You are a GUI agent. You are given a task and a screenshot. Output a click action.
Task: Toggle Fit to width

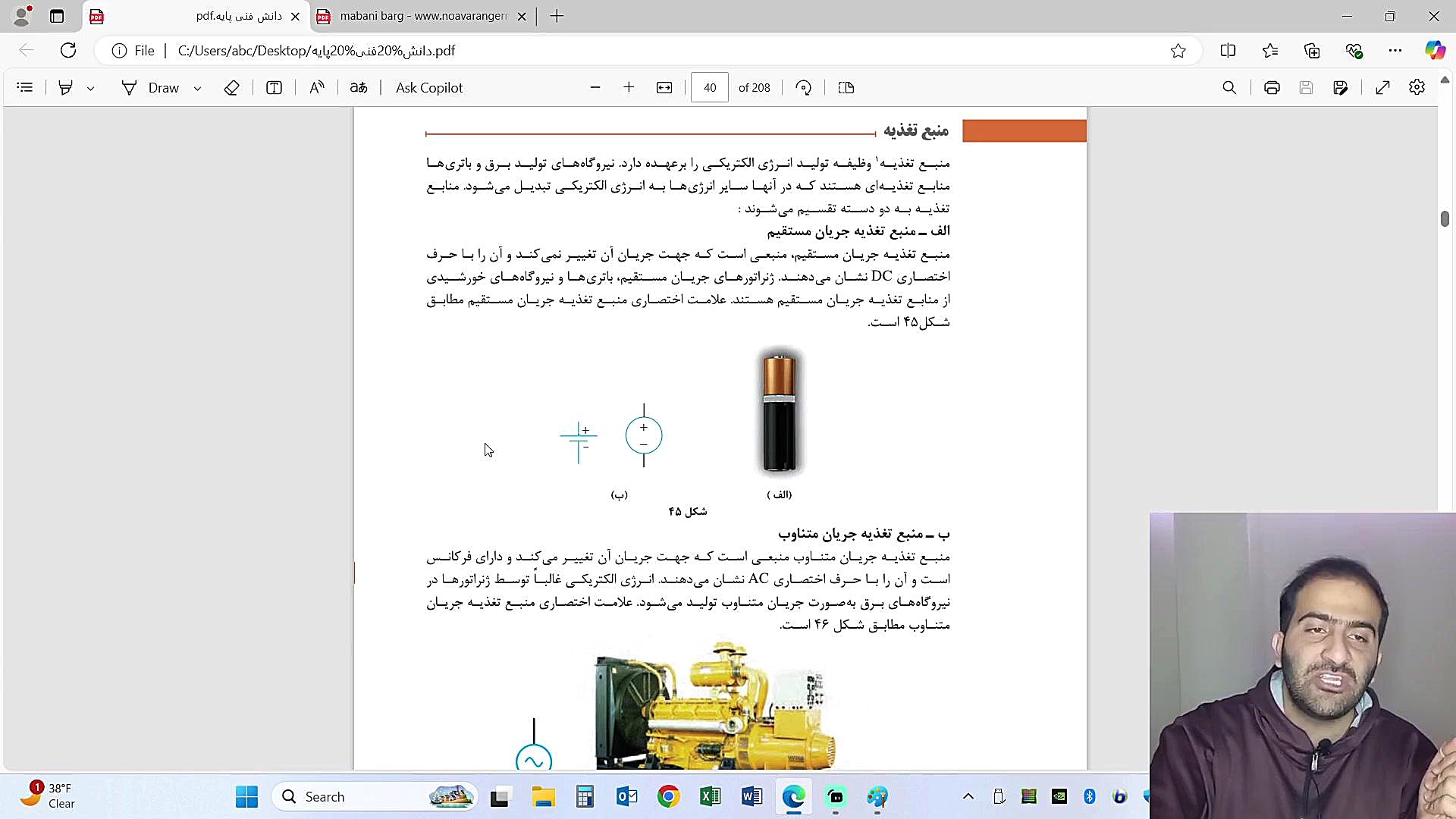(664, 88)
